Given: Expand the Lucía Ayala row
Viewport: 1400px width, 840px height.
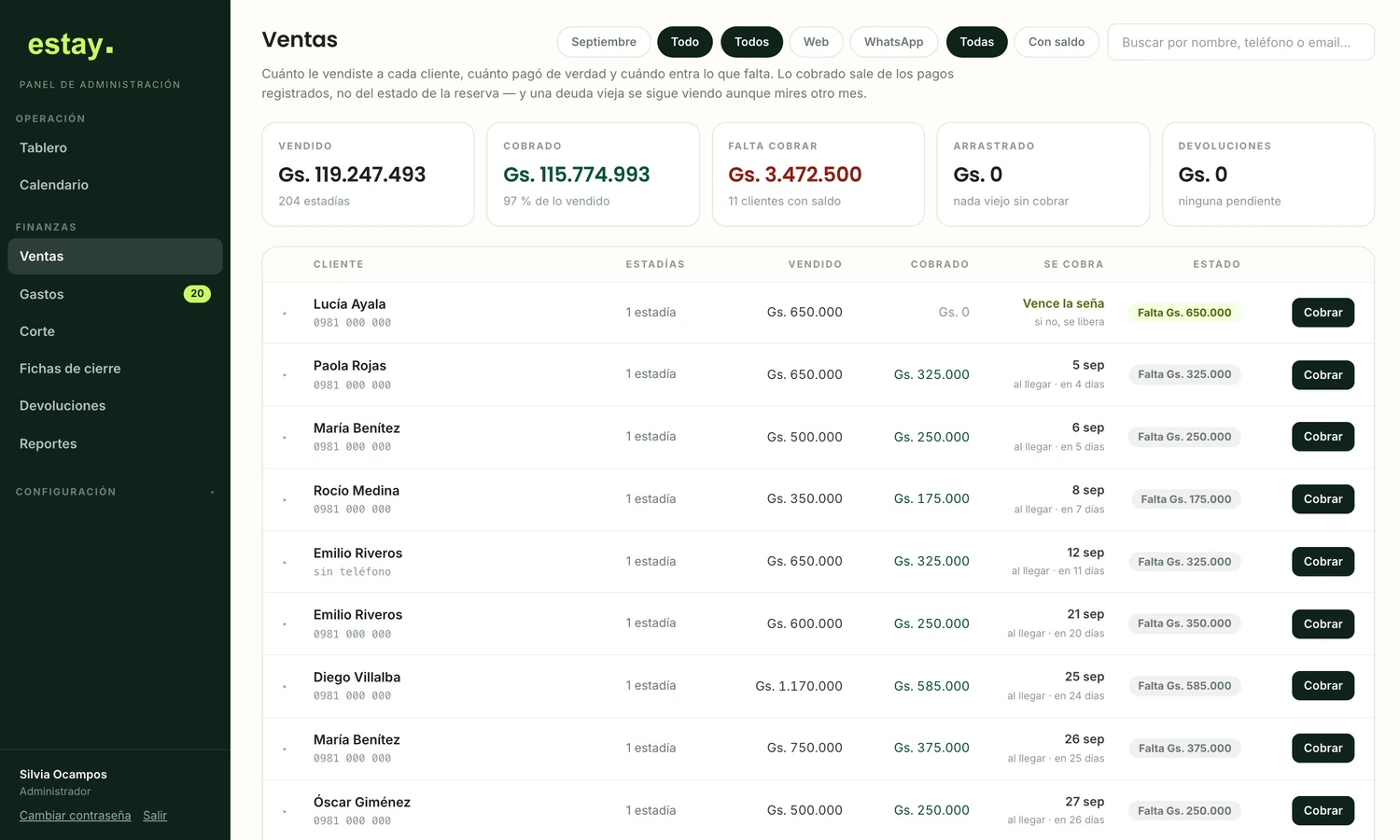Looking at the screenshot, I should tap(285, 314).
